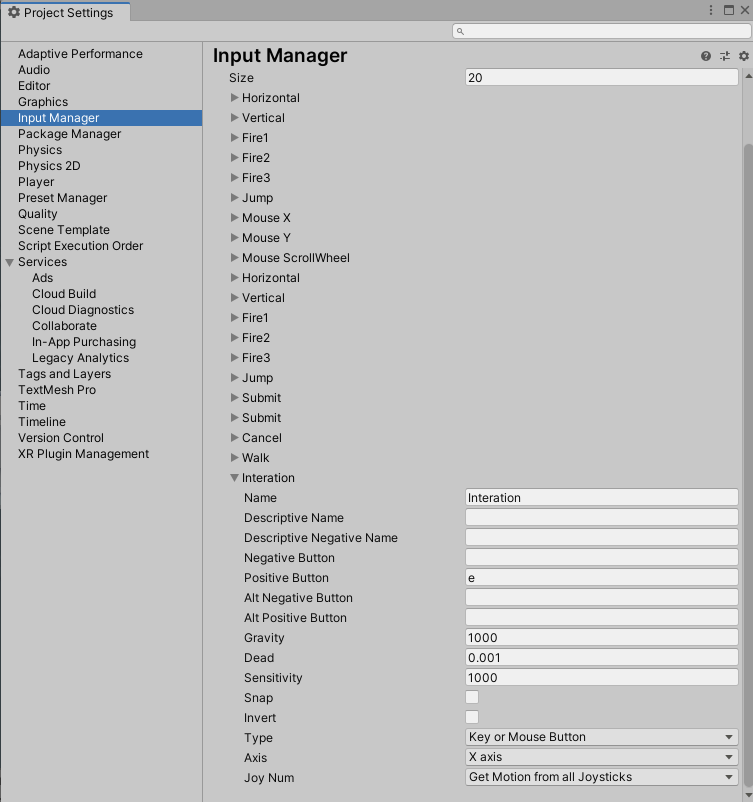
Task: Open the Input Manager help icon
Action: [706, 56]
